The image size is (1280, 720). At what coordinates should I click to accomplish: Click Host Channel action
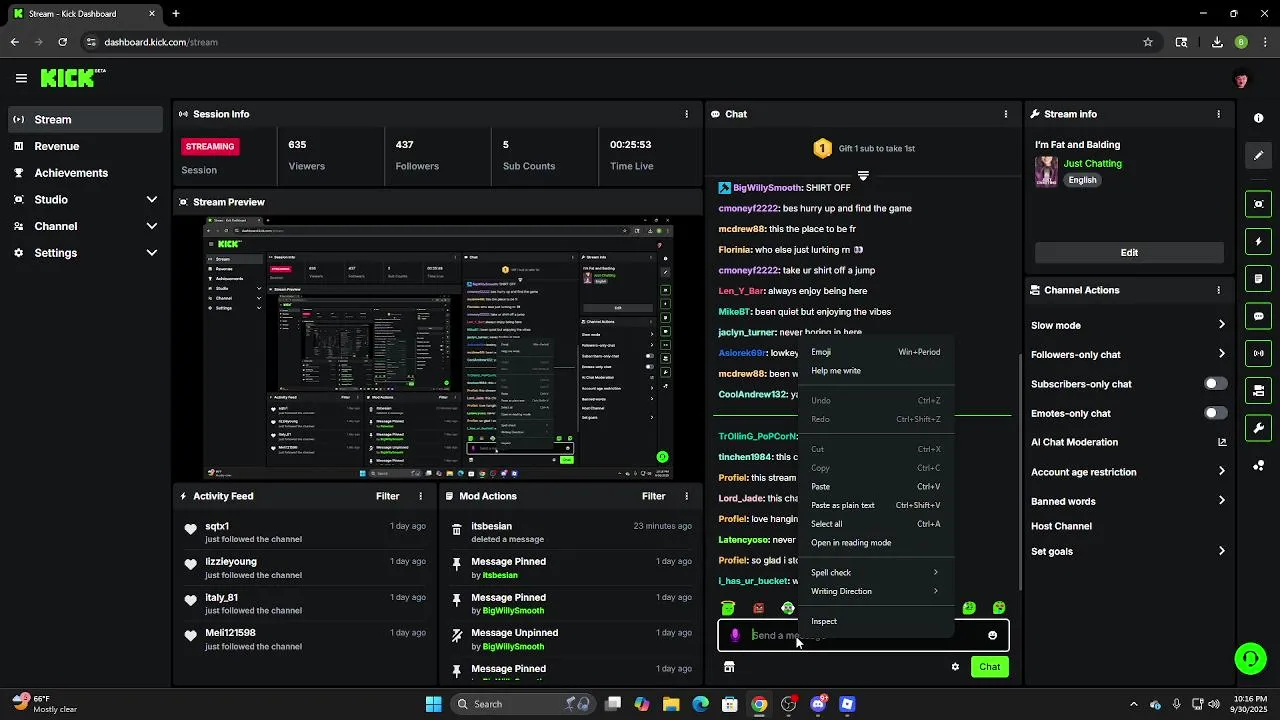click(x=1061, y=526)
